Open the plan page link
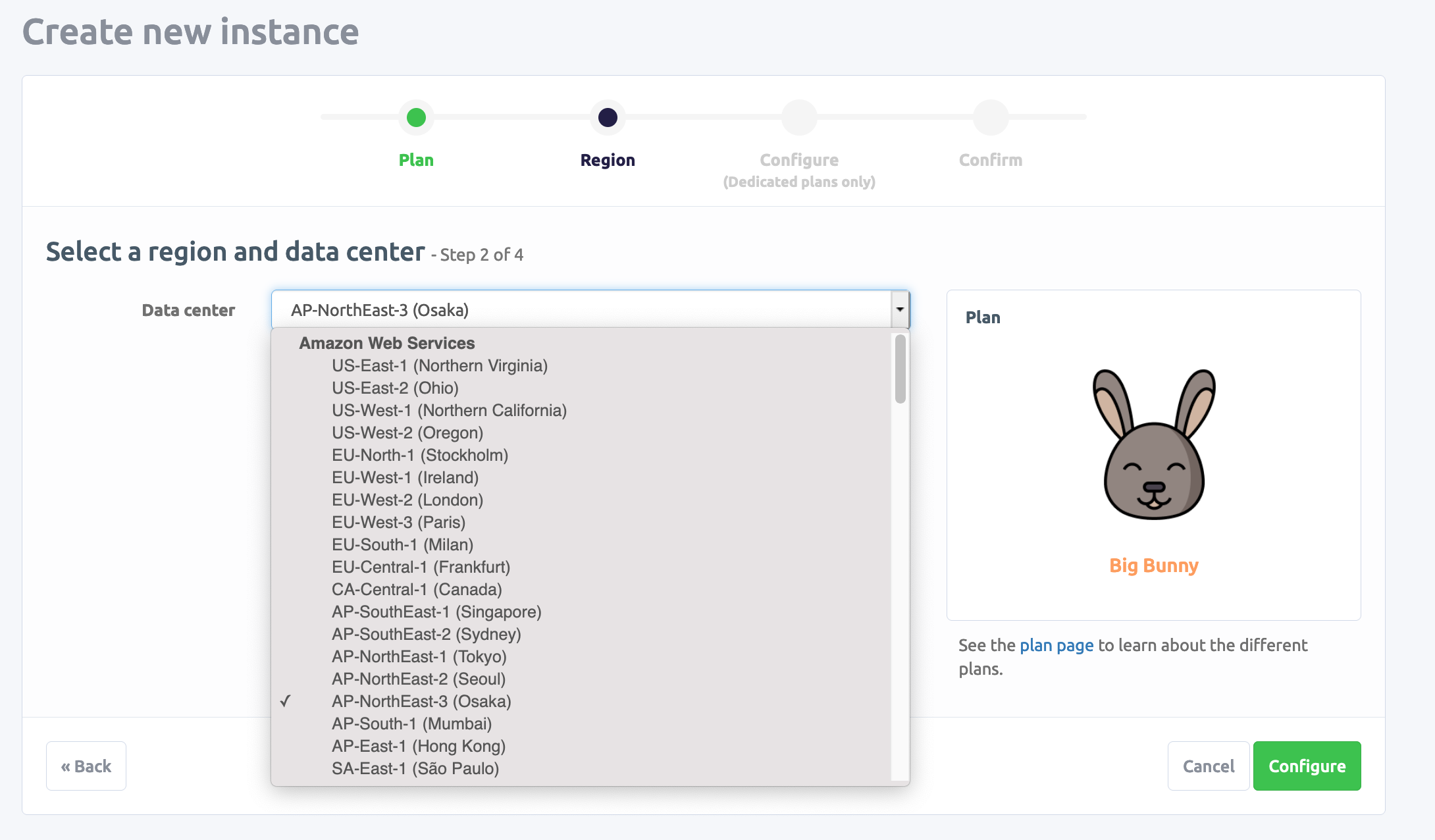This screenshot has height=840, width=1435. 1056,645
